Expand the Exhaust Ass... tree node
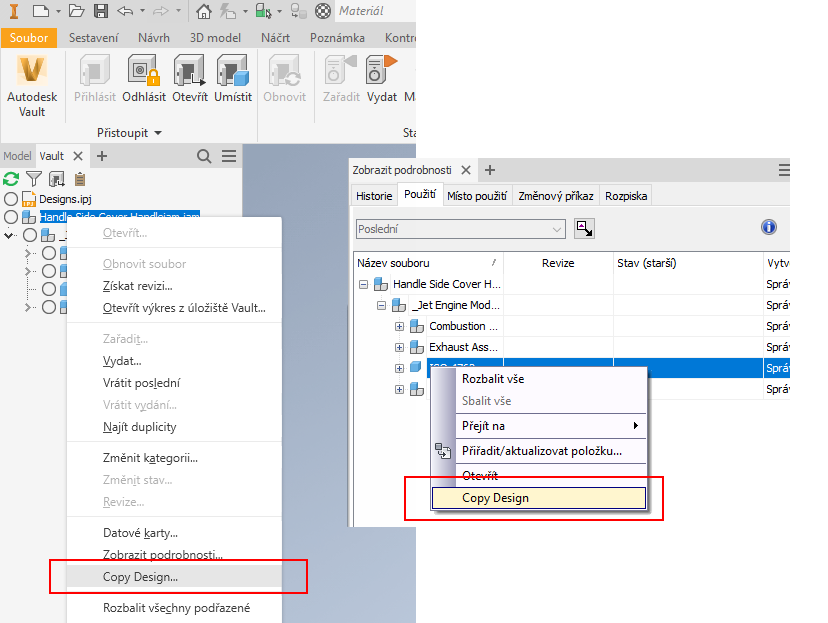 [x=399, y=347]
